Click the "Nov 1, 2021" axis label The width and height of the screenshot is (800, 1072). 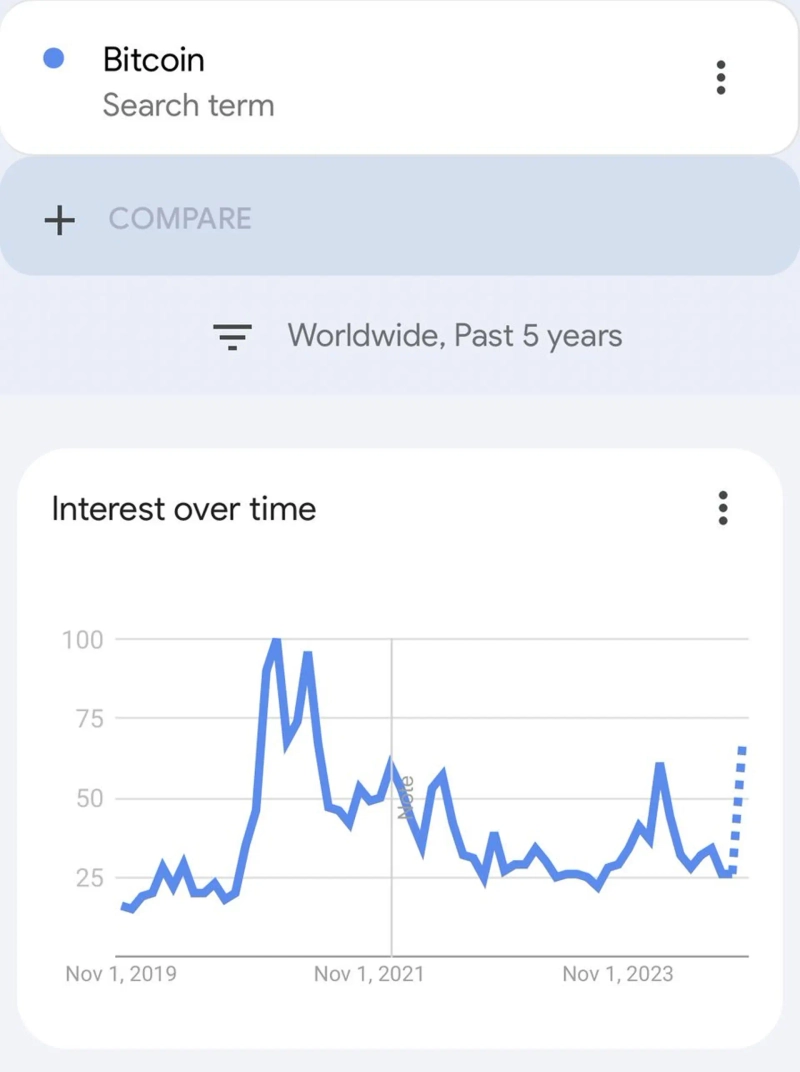pos(369,974)
